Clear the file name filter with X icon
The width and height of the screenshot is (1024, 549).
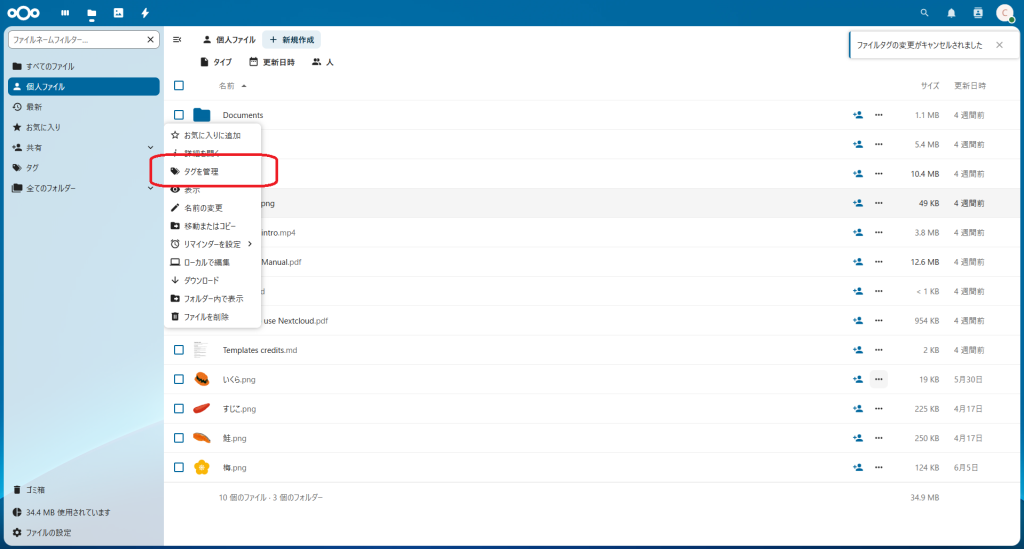[x=151, y=40]
